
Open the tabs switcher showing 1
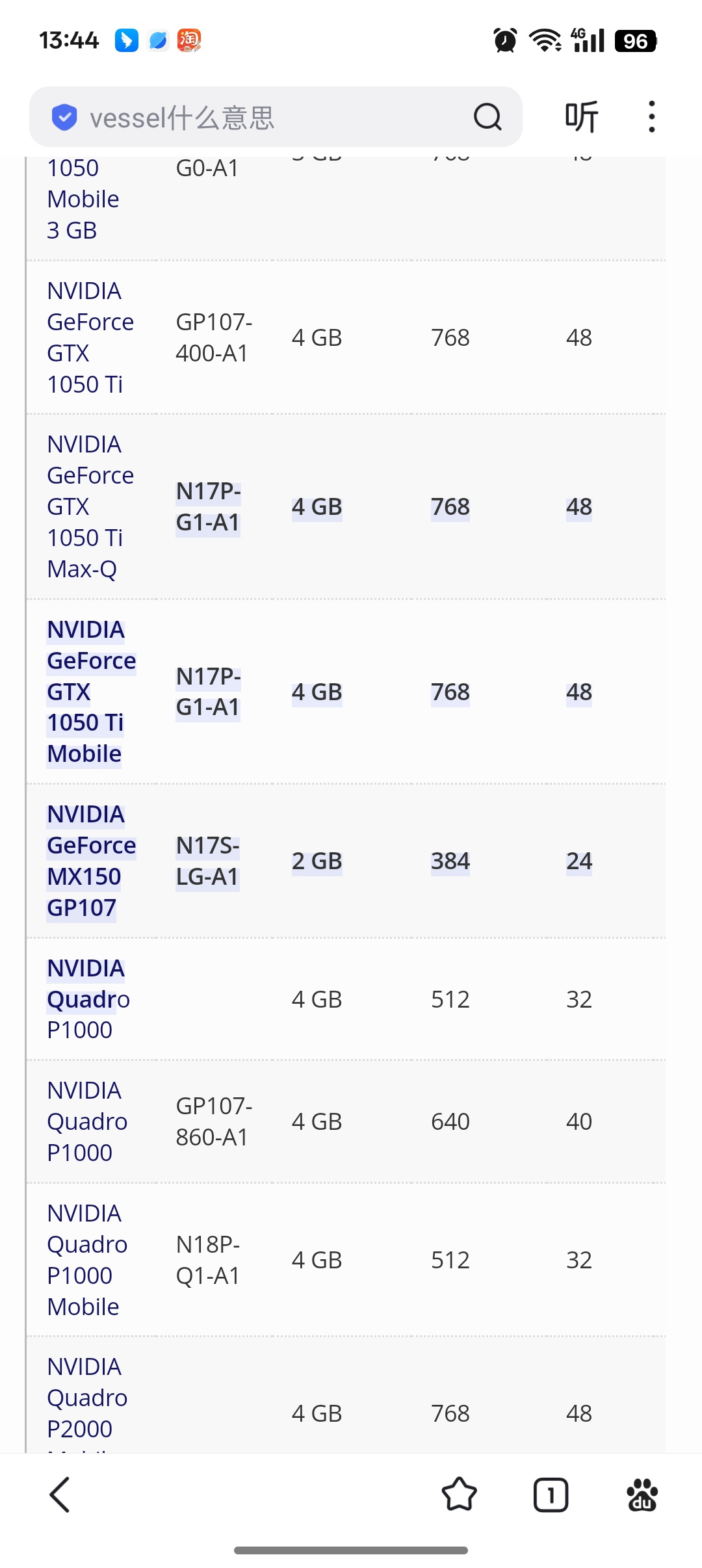[551, 1495]
